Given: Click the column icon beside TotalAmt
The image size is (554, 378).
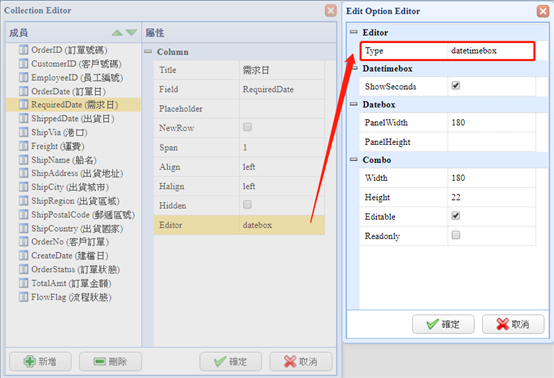Looking at the screenshot, I should pos(23,283).
